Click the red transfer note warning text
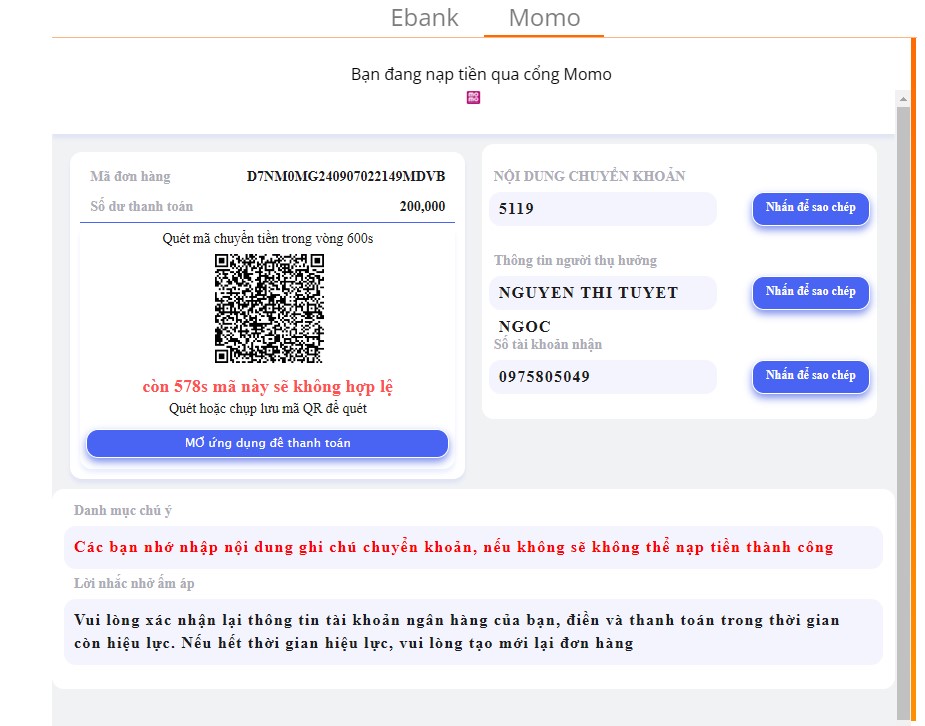Viewport: 925px width, 726px height. tap(454, 547)
